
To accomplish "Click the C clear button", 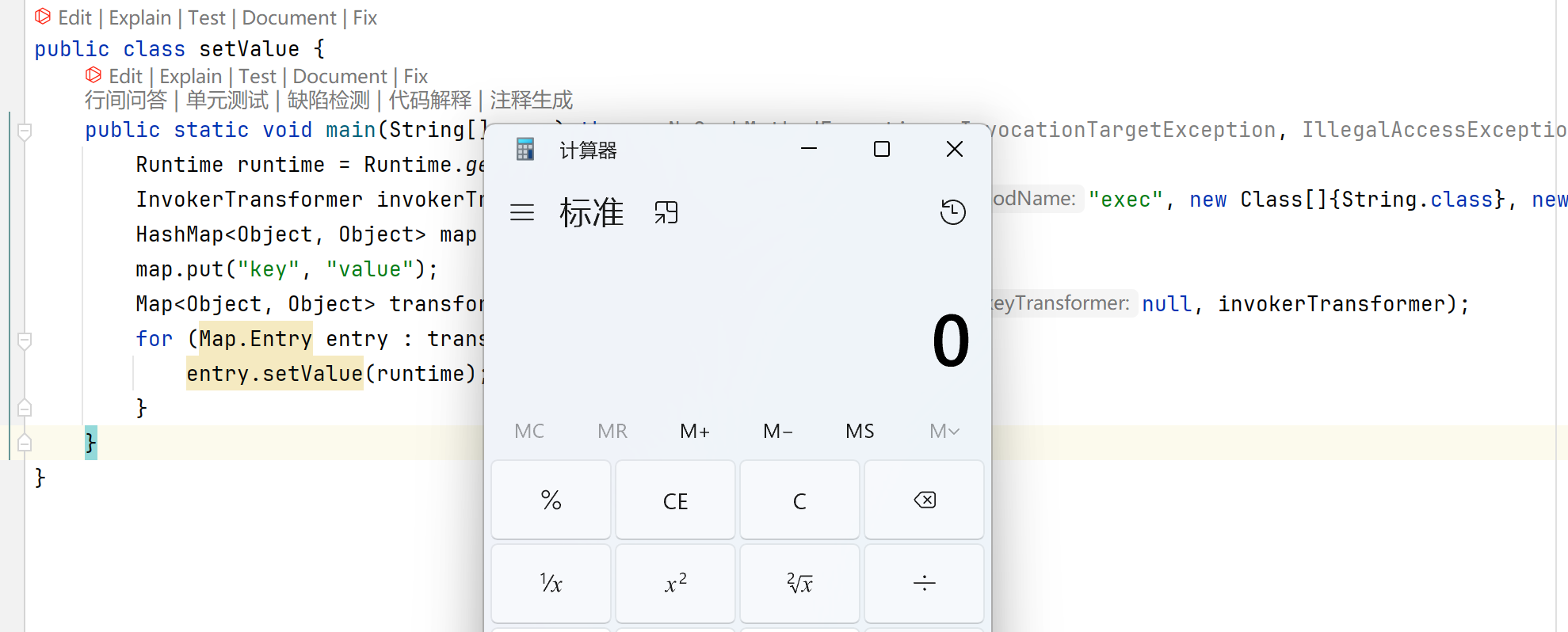I will point(799,501).
